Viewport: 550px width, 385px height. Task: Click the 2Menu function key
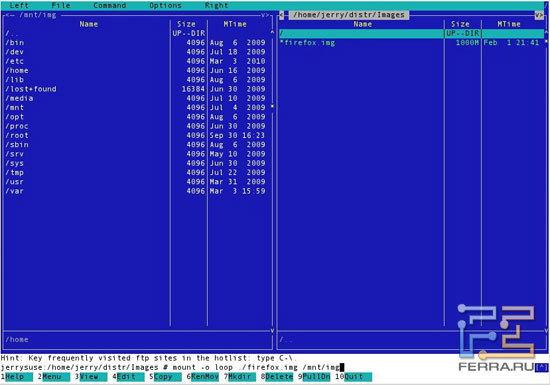click(x=54, y=377)
